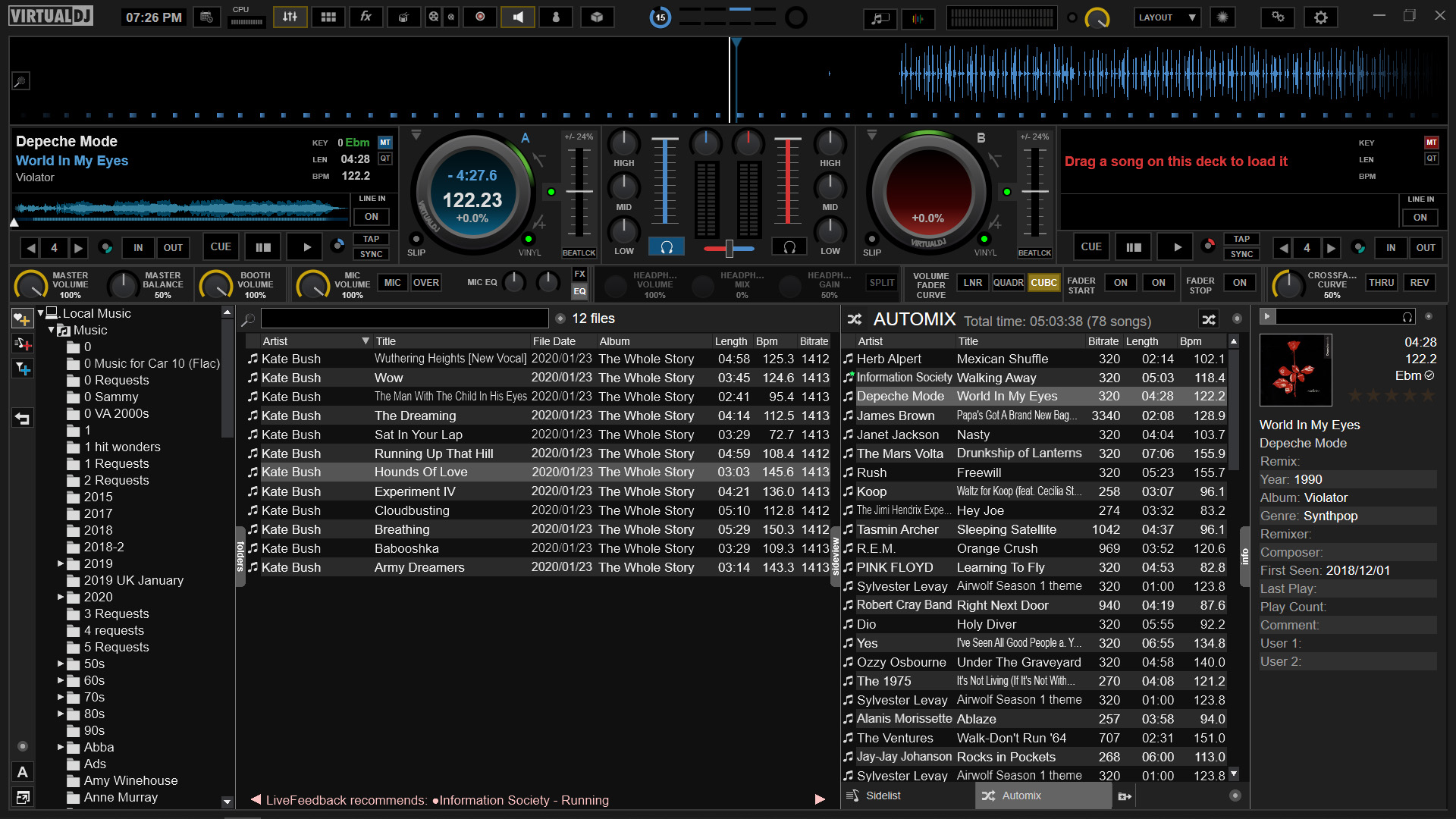The width and height of the screenshot is (1456, 819).
Task: Toggle the MIC button
Action: [393, 283]
